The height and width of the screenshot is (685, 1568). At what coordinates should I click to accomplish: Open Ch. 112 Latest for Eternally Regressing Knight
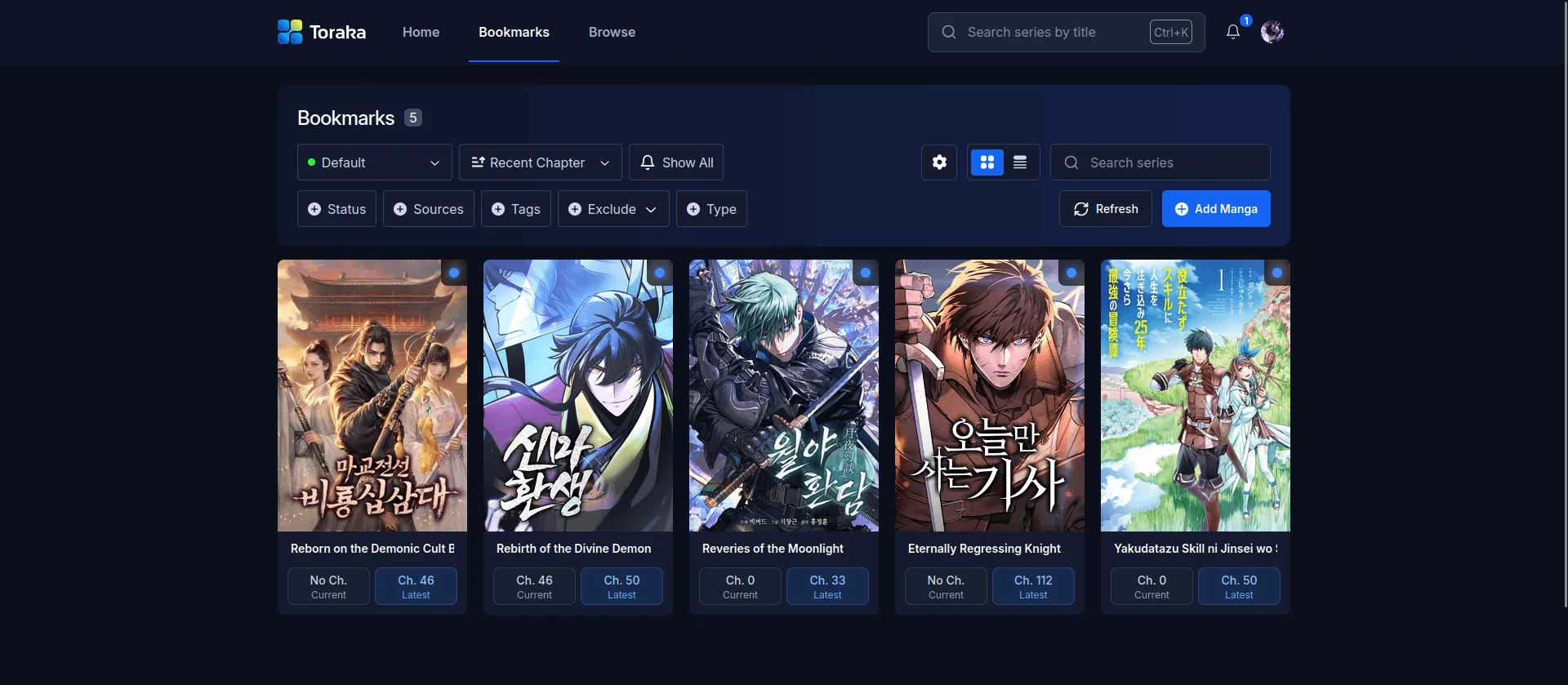coord(1033,586)
